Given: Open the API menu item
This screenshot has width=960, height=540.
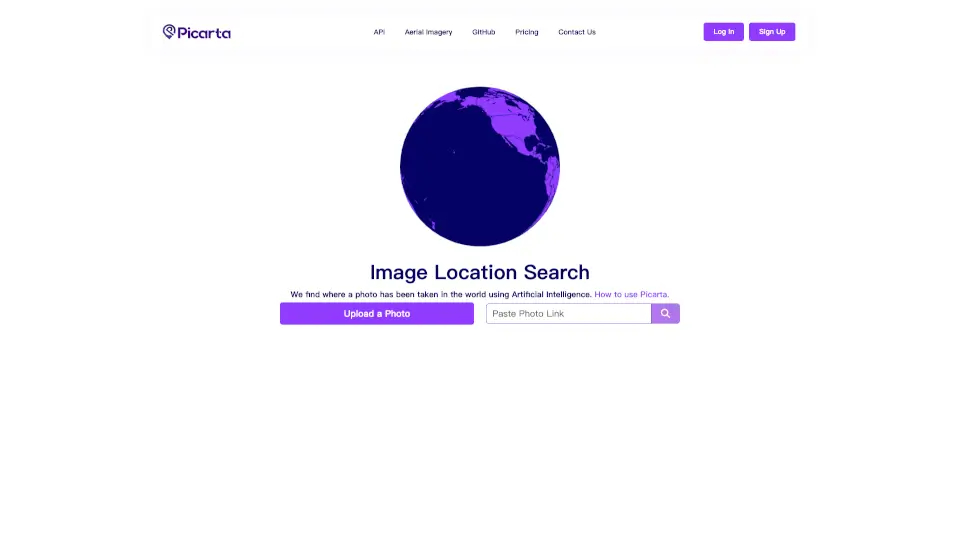Looking at the screenshot, I should (379, 32).
